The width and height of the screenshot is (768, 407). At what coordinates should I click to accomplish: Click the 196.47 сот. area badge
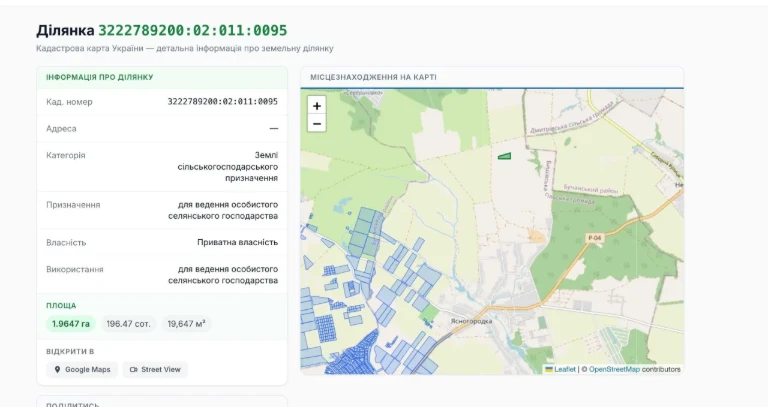(128, 324)
